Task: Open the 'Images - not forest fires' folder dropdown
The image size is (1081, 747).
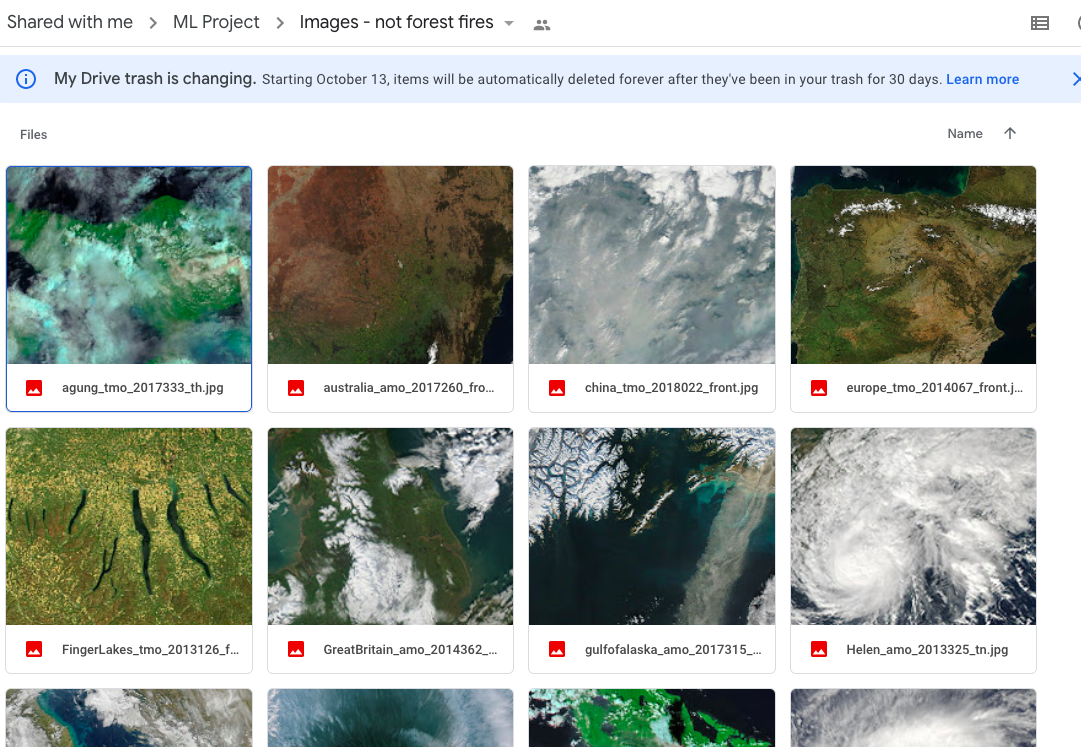Action: (509, 23)
